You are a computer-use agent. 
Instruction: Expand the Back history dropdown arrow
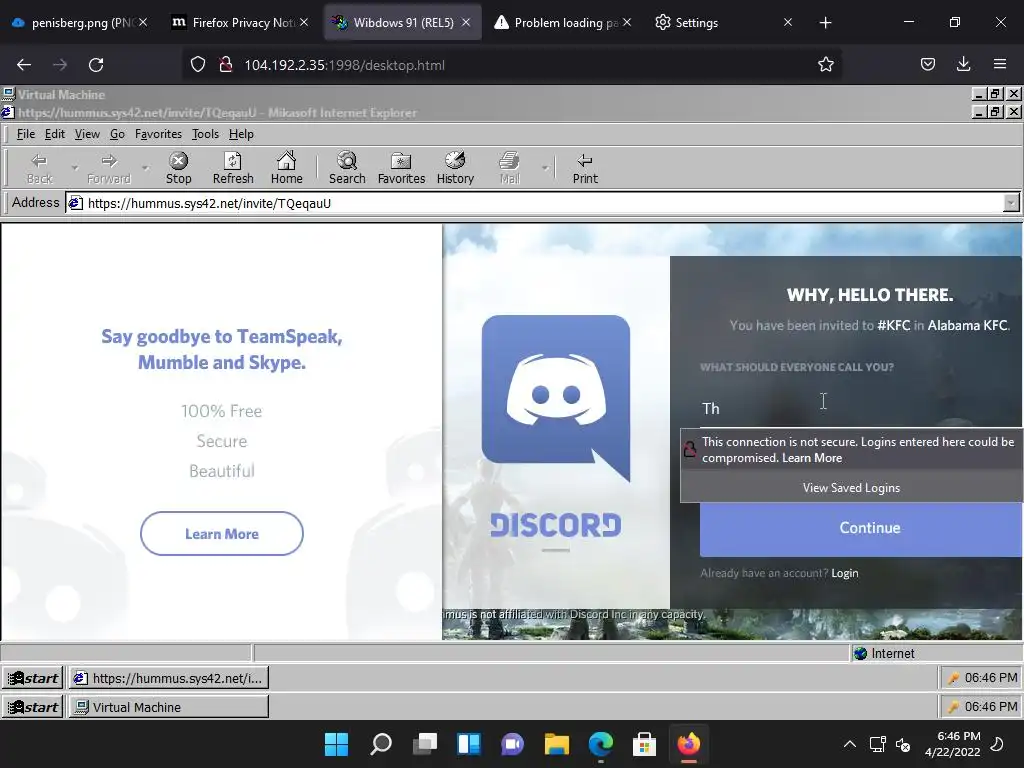click(74, 168)
